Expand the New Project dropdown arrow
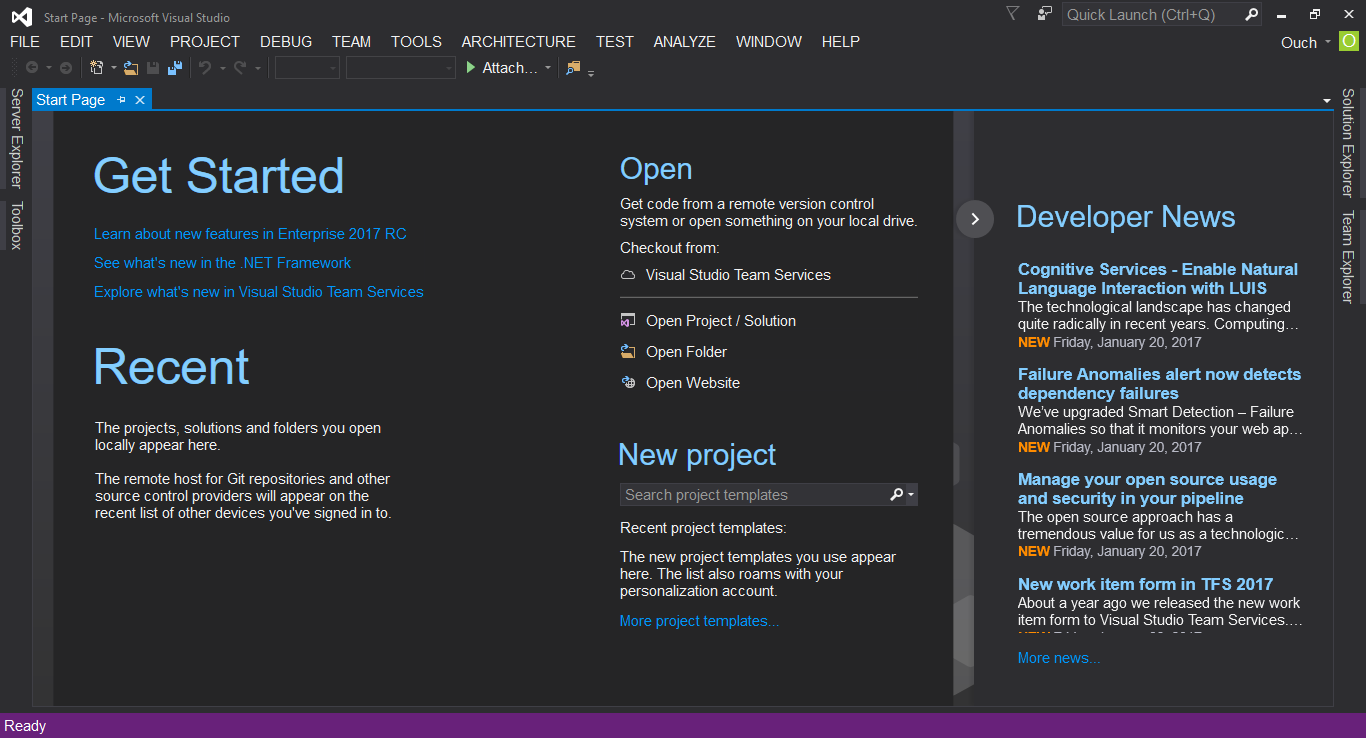 [x=113, y=68]
